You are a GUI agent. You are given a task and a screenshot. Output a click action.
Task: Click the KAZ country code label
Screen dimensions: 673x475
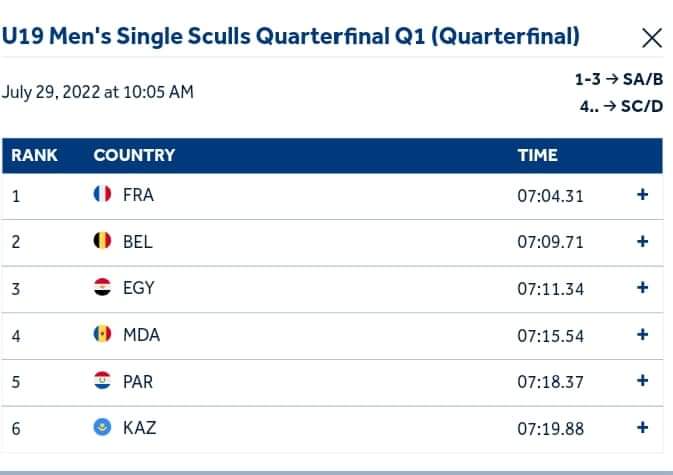pyautogui.click(x=139, y=428)
